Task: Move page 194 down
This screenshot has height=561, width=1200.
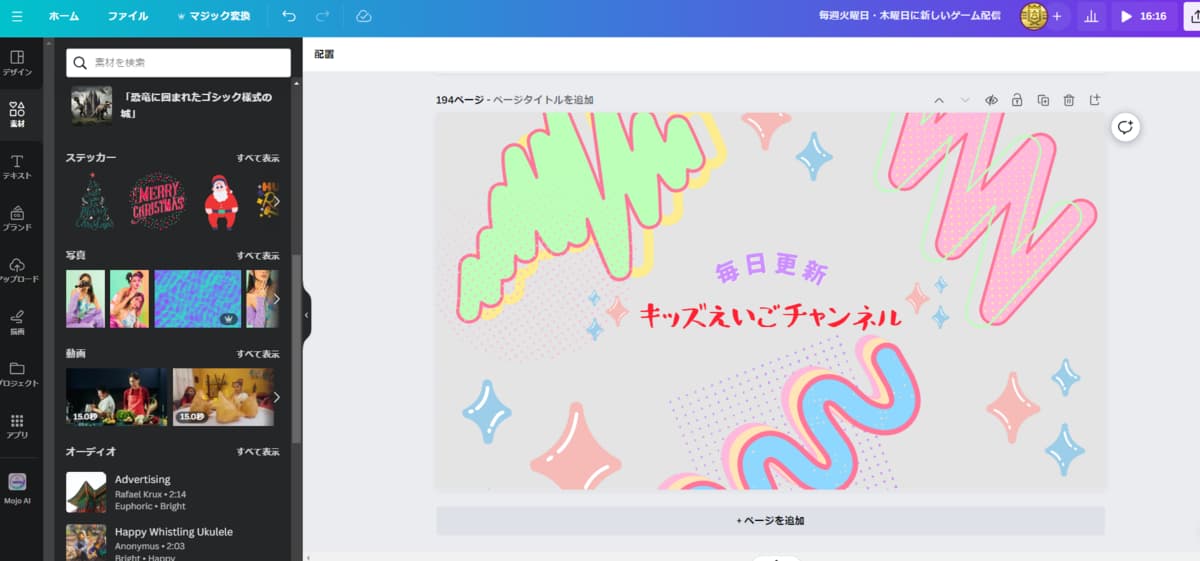Action: click(965, 100)
